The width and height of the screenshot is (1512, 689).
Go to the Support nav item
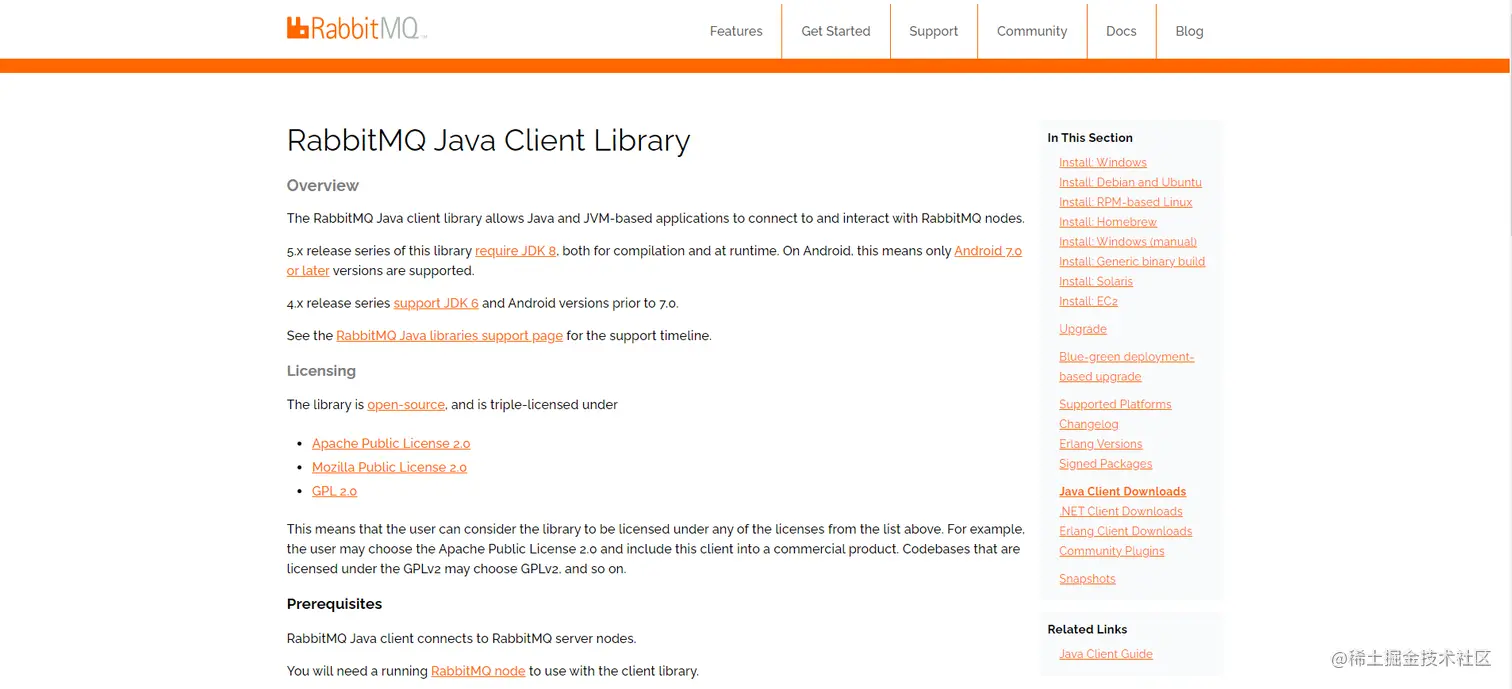coord(933,31)
